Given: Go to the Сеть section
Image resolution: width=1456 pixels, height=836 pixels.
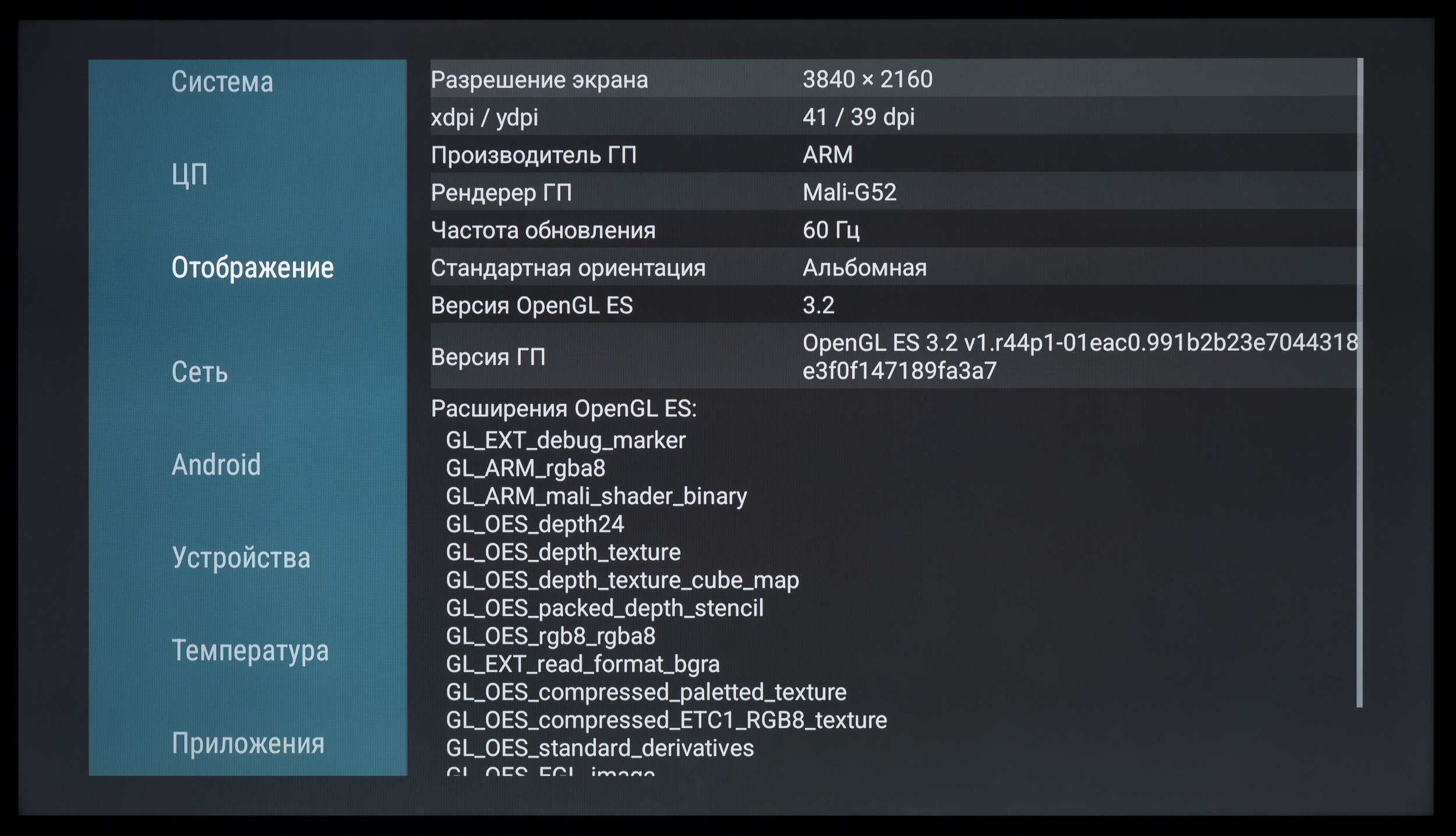Looking at the screenshot, I should point(199,372).
